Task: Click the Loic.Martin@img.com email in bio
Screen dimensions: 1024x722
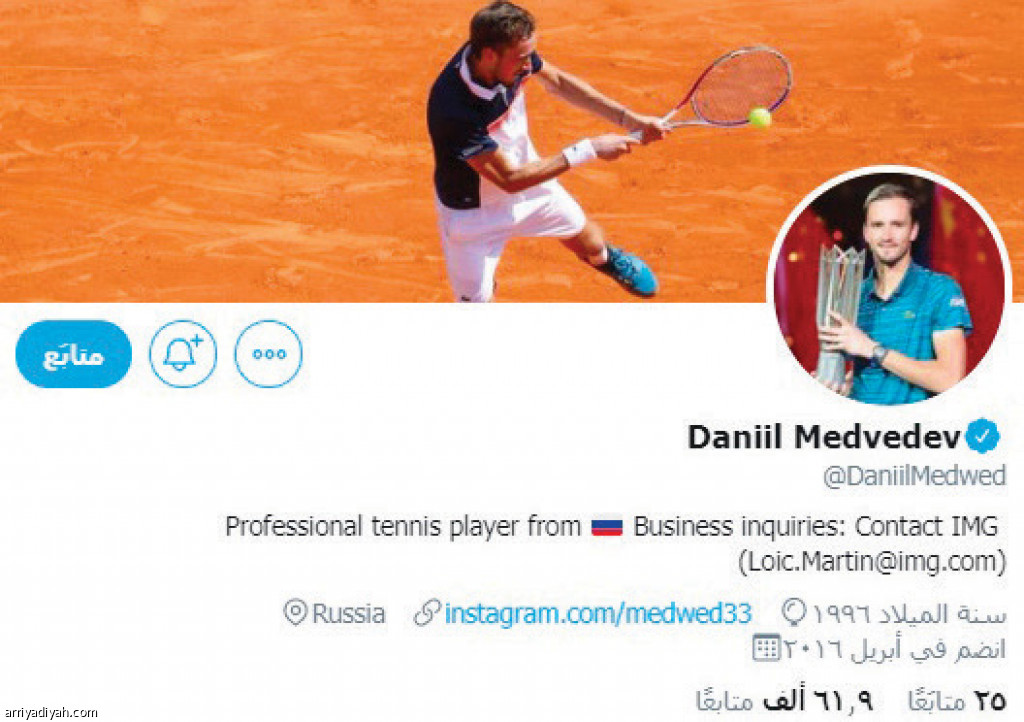Action: tap(872, 561)
